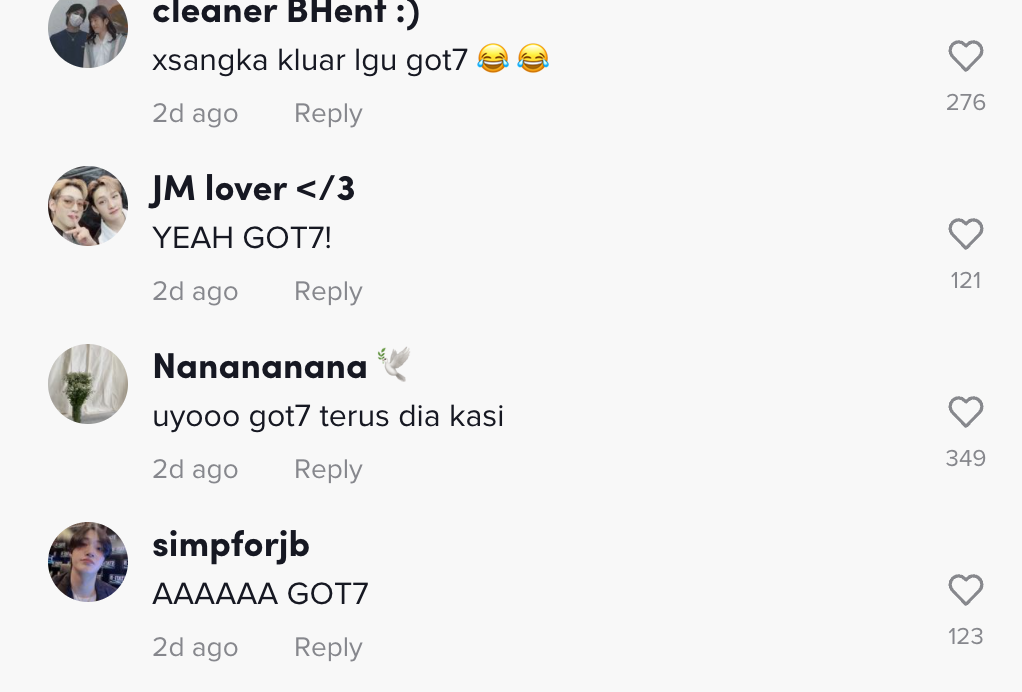Open cleaner BHent profile picture
Viewport: 1022px width, 692px height.
click(x=88, y=29)
